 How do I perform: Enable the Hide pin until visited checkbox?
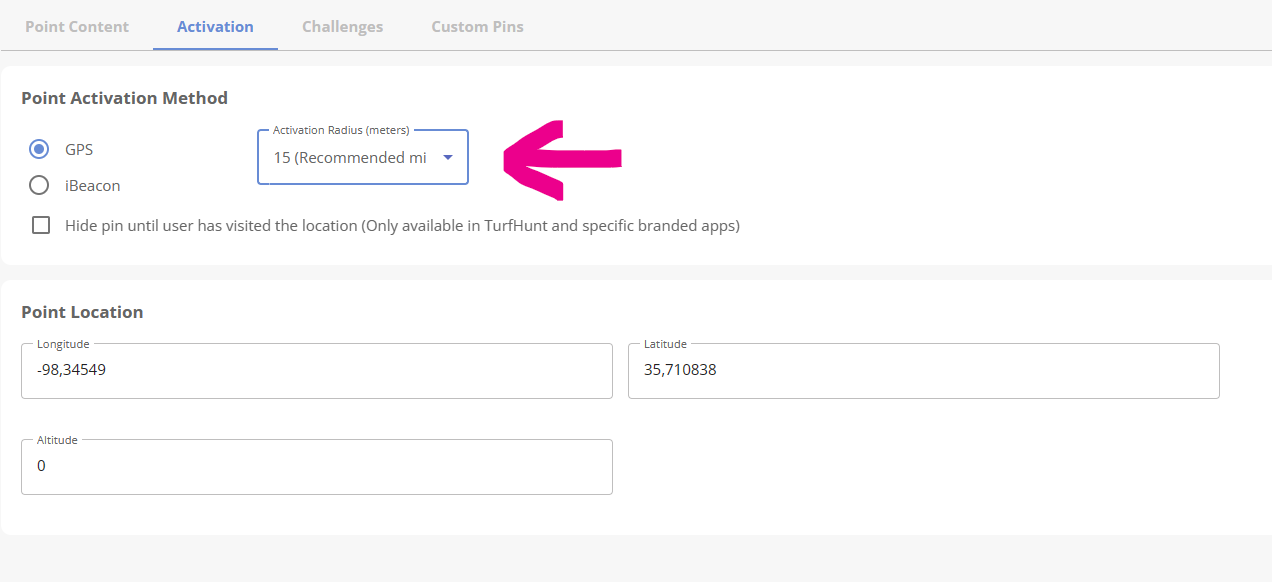(41, 225)
